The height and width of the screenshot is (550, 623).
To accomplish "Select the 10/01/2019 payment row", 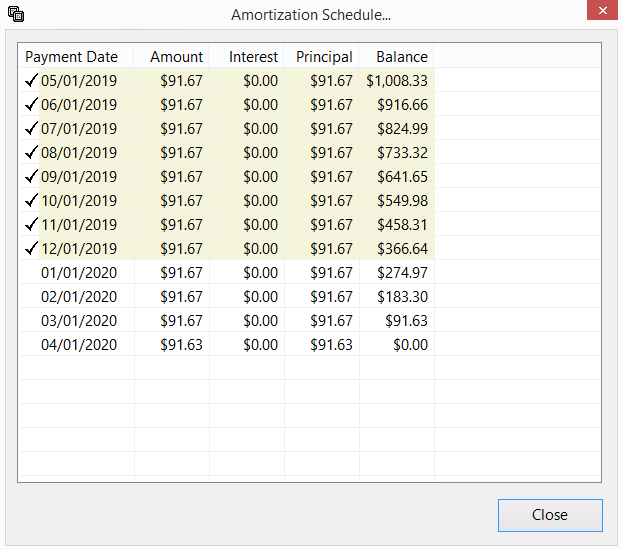I will 79,201.
